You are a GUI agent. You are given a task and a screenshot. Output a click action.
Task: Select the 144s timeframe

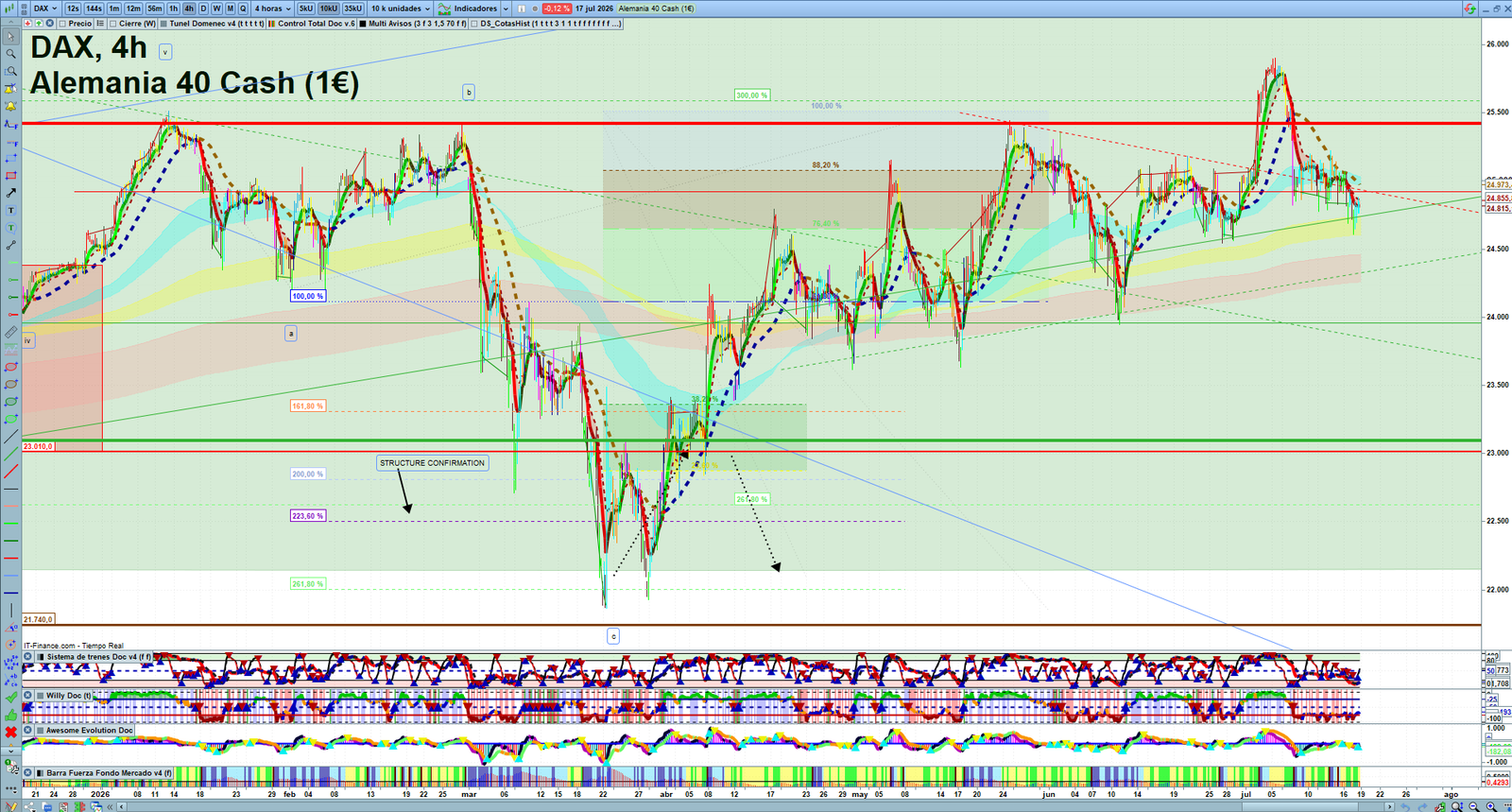point(94,9)
